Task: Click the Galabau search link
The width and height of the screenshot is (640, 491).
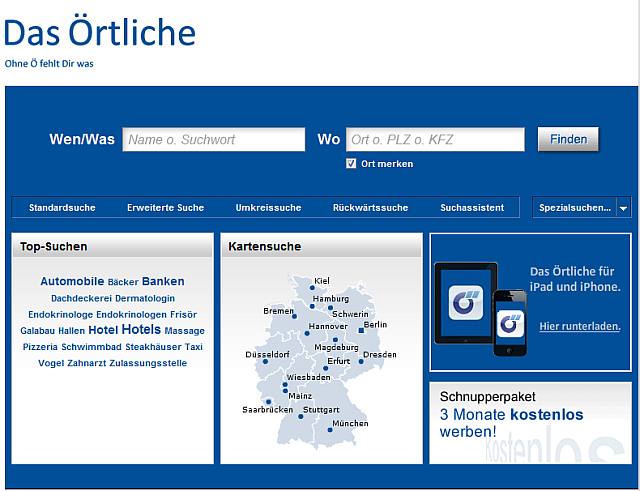Action: (38, 331)
